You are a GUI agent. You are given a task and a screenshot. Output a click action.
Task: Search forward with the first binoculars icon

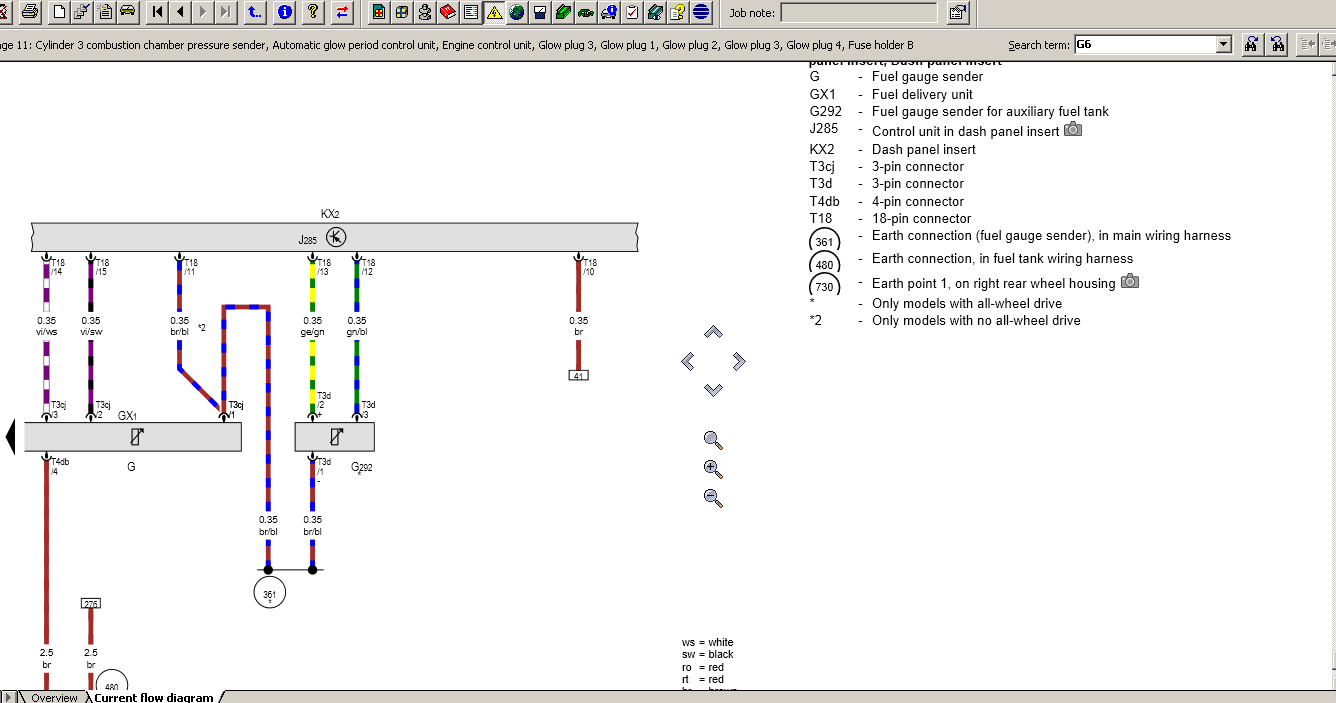tap(1251, 44)
